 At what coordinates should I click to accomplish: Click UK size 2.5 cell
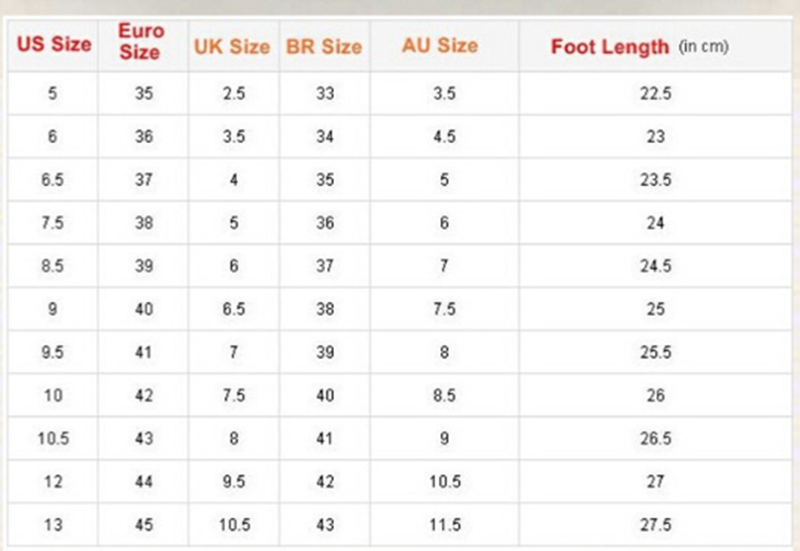[x=233, y=94]
